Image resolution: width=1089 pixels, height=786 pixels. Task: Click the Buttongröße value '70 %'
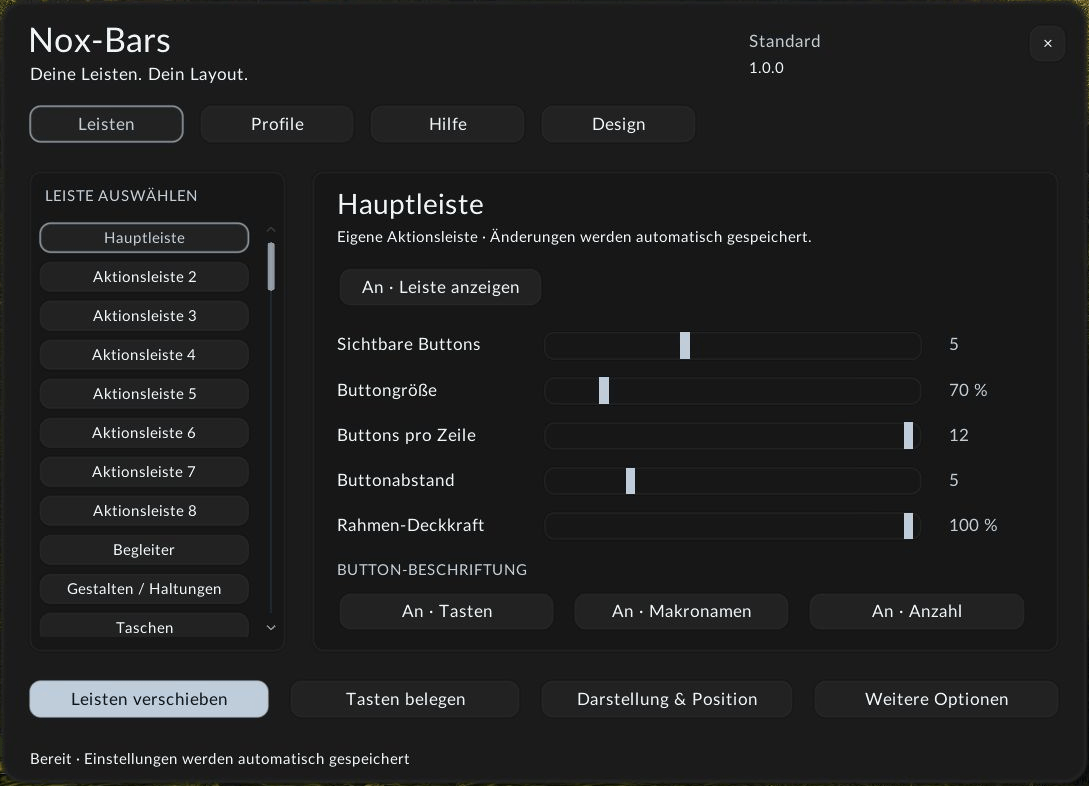(x=968, y=390)
